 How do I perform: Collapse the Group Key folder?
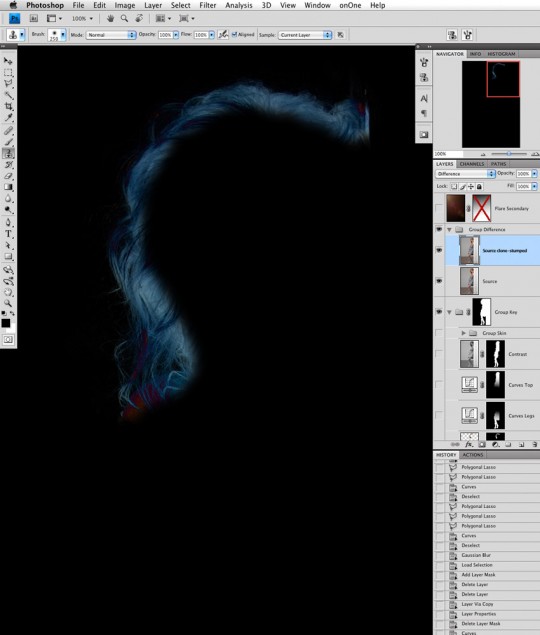tap(449, 312)
